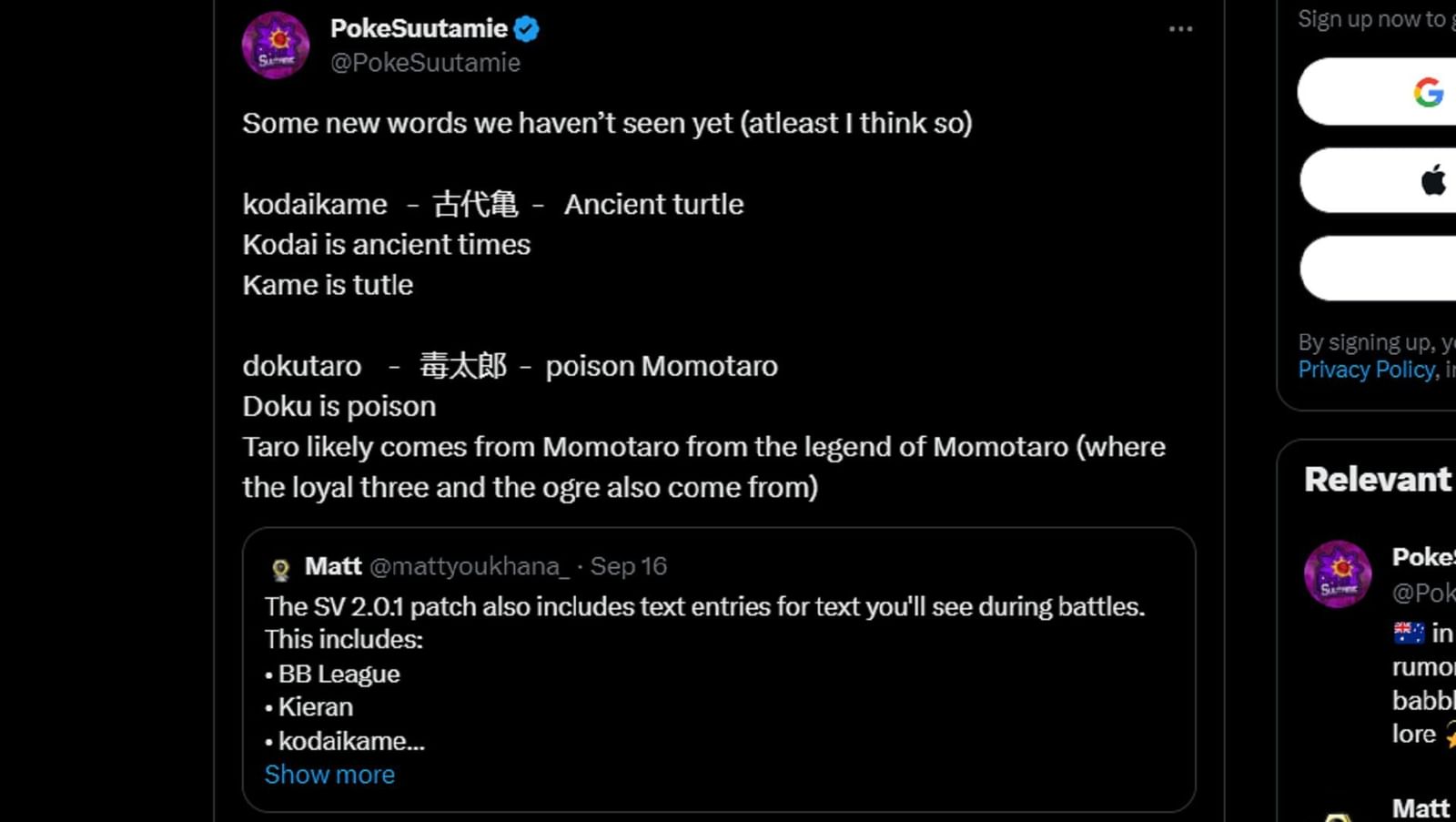This screenshot has height=822, width=1456.
Task: Click the Sep 16 timestamp on quoted tweet
Action: pyautogui.click(x=628, y=566)
